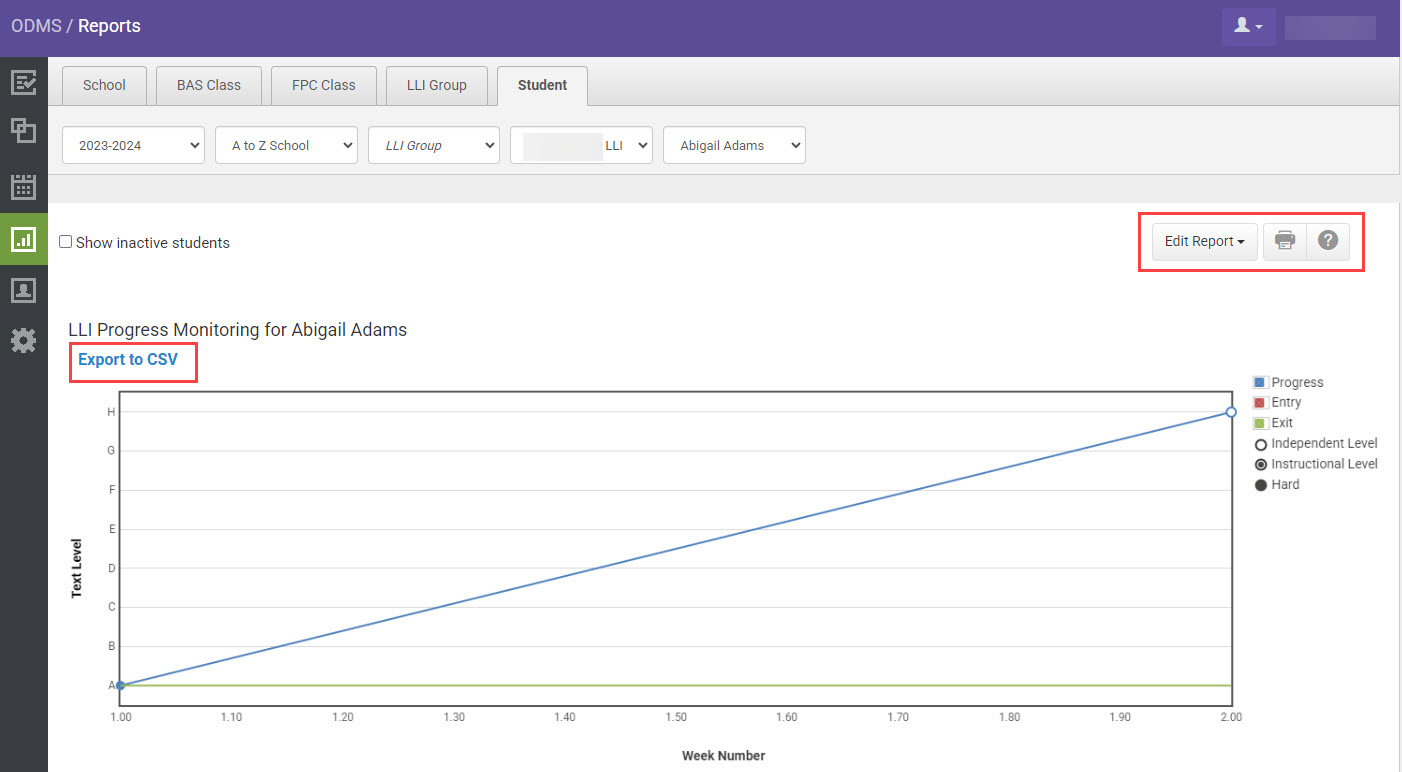Open the settings gear icon in sidebar
The image size is (1402, 772).
(x=23, y=340)
